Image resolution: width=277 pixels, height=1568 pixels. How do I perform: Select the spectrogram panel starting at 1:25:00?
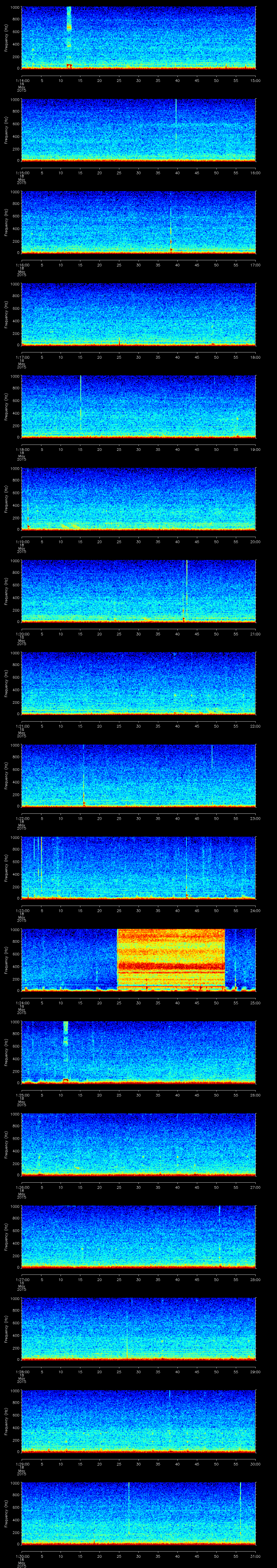pos(139,1052)
